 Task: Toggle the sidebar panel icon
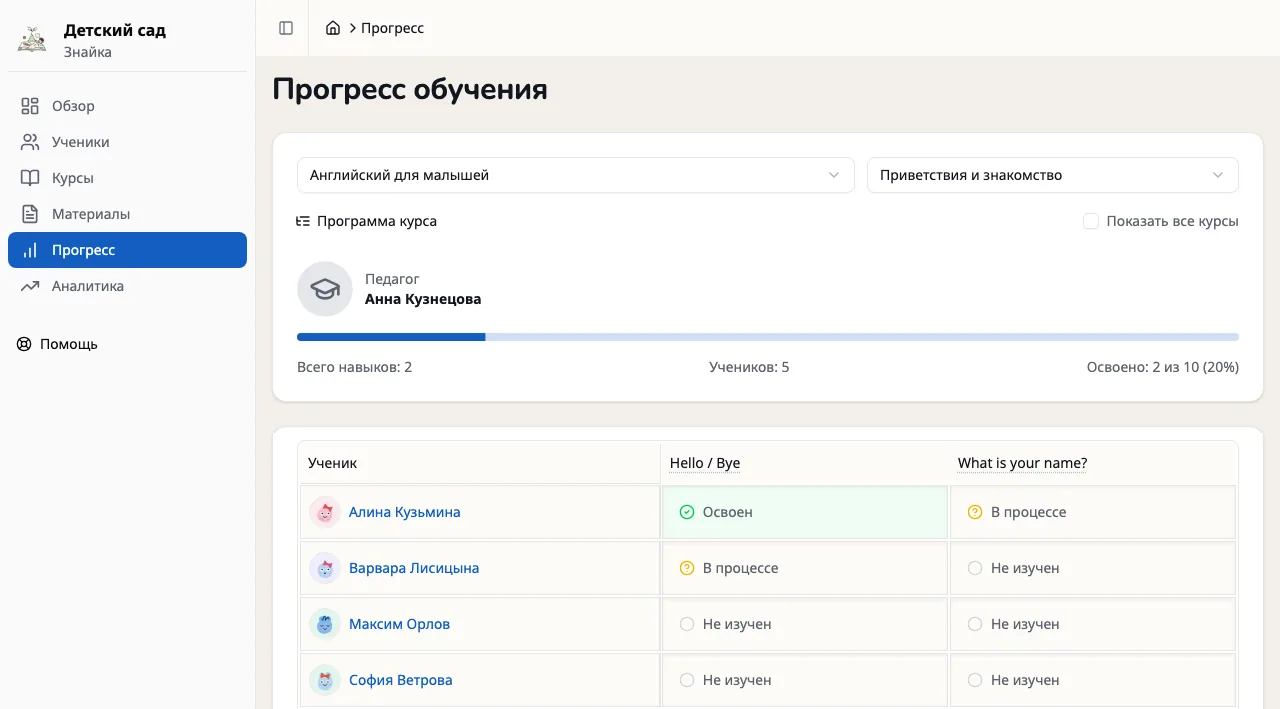tap(286, 28)
